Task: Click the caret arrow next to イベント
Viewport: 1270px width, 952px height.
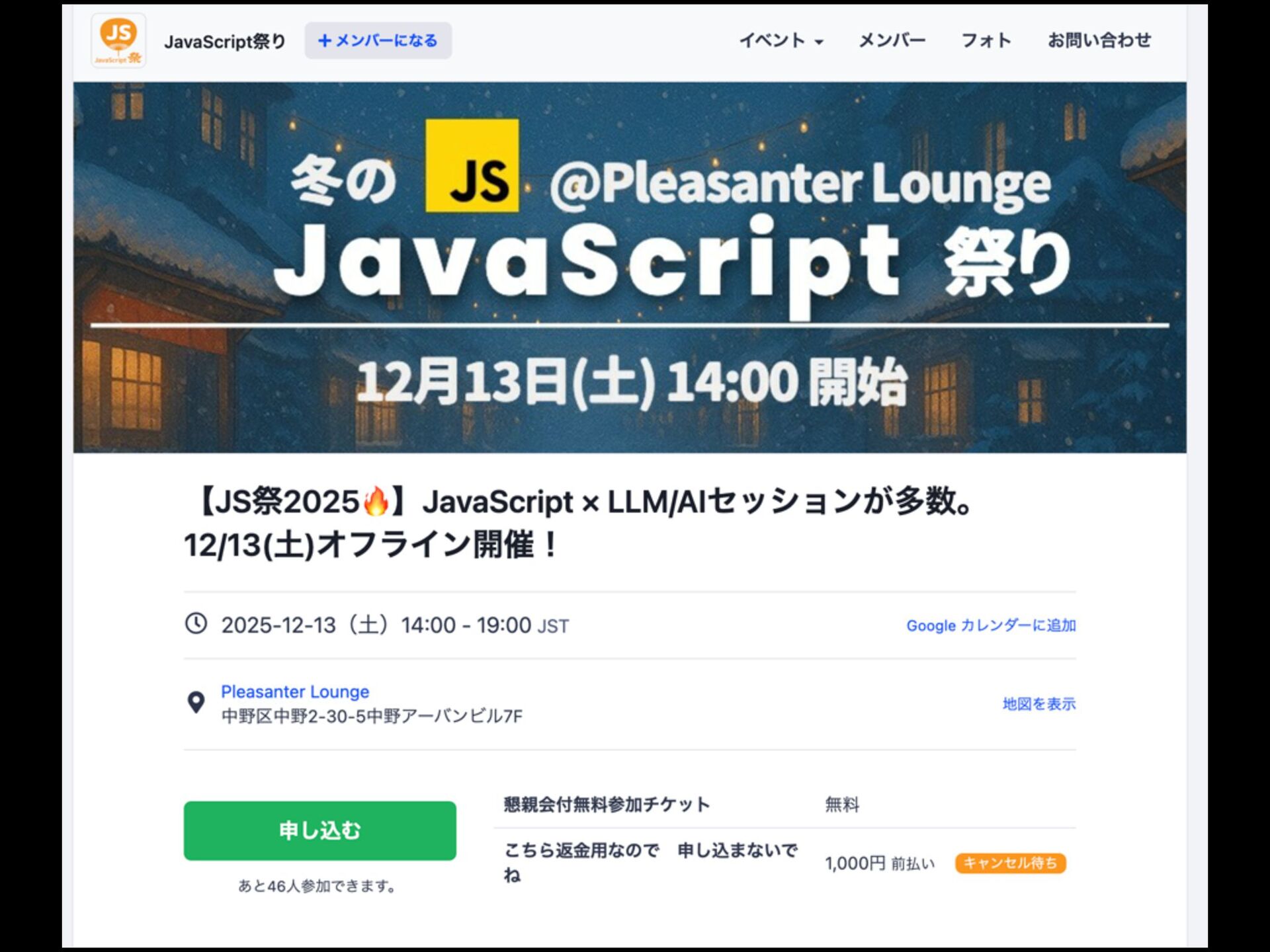Action: (x=819, y=42)
